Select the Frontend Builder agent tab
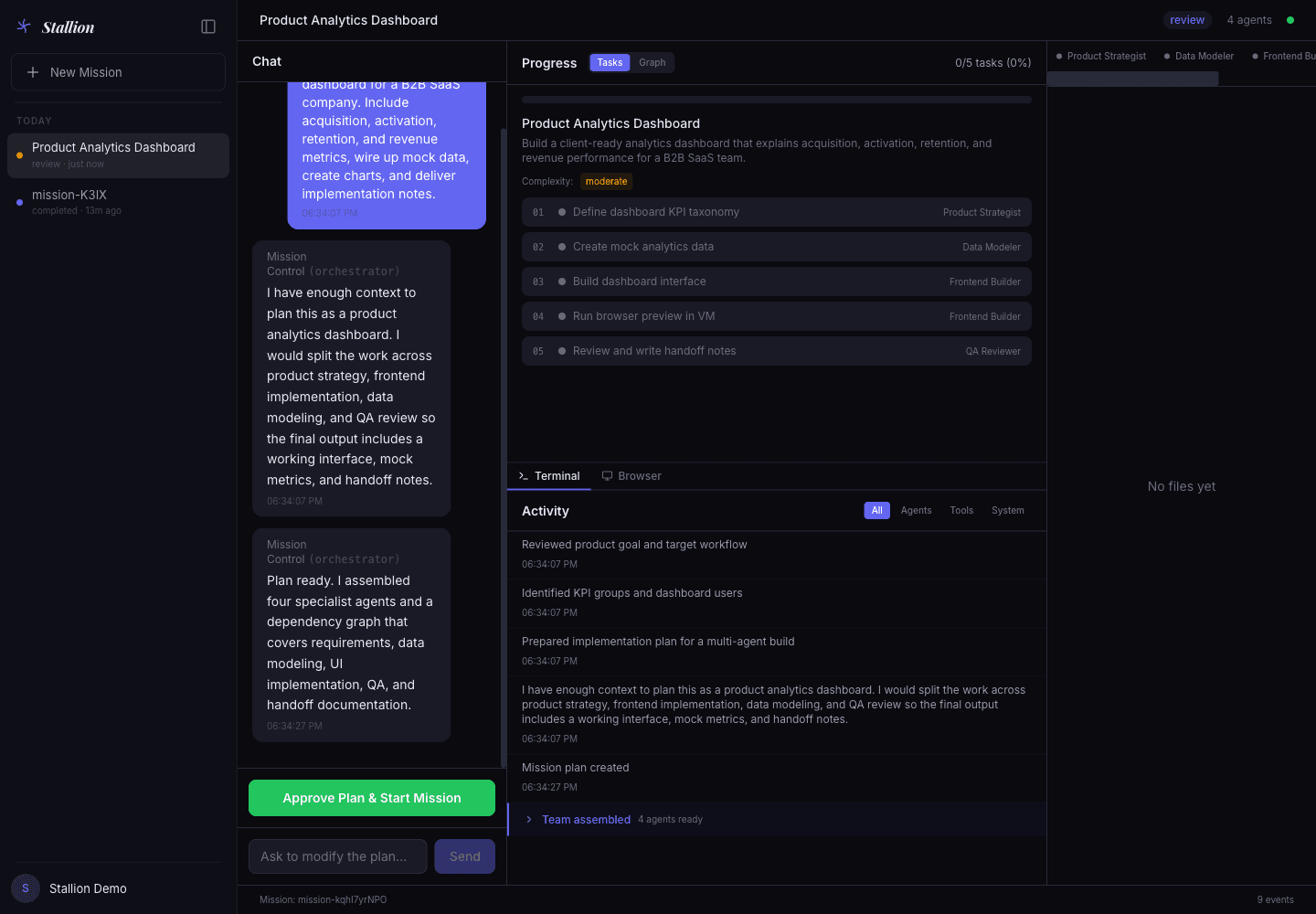 click(1284, 57)
